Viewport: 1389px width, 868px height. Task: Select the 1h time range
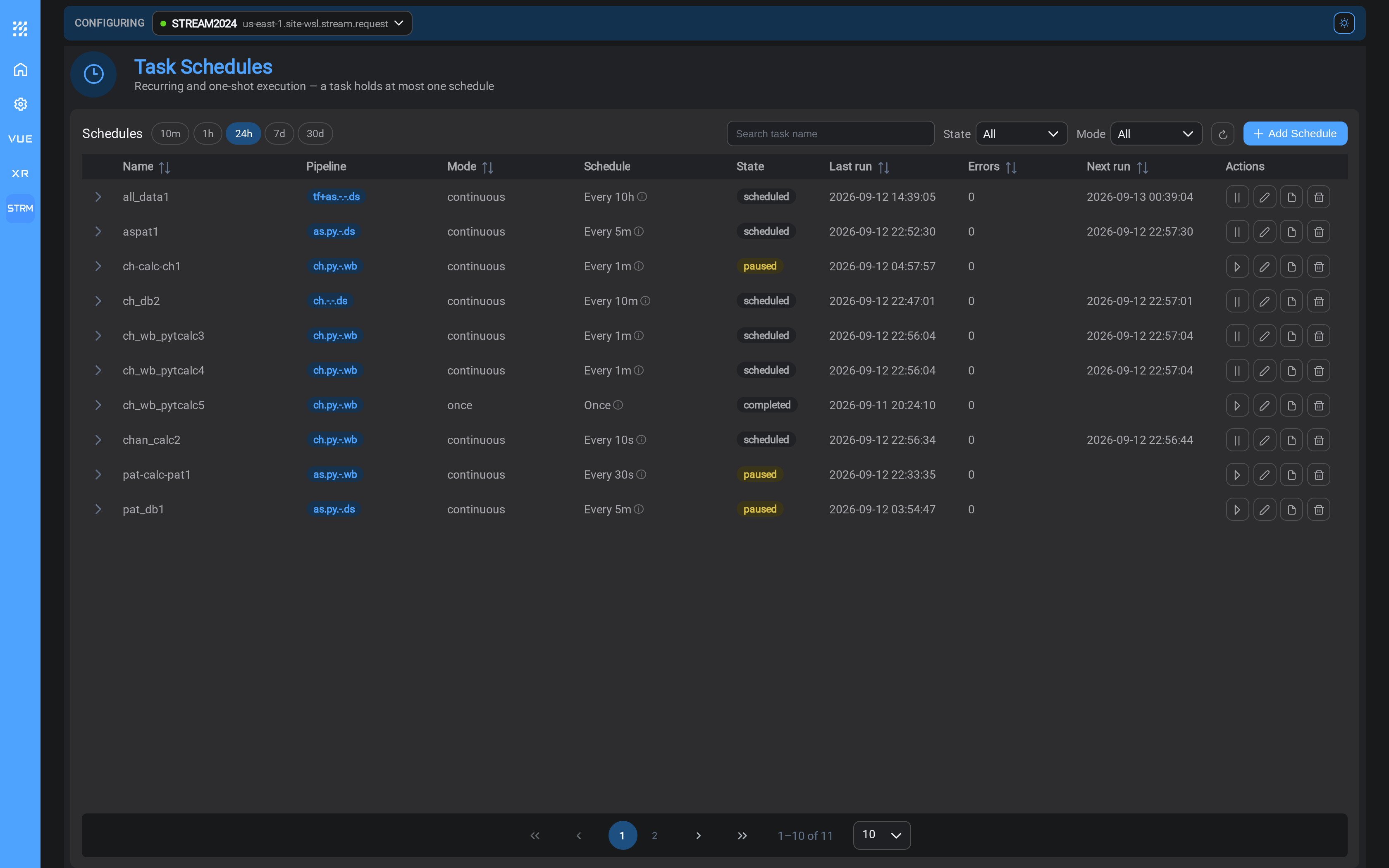click(x=208, y=134)
